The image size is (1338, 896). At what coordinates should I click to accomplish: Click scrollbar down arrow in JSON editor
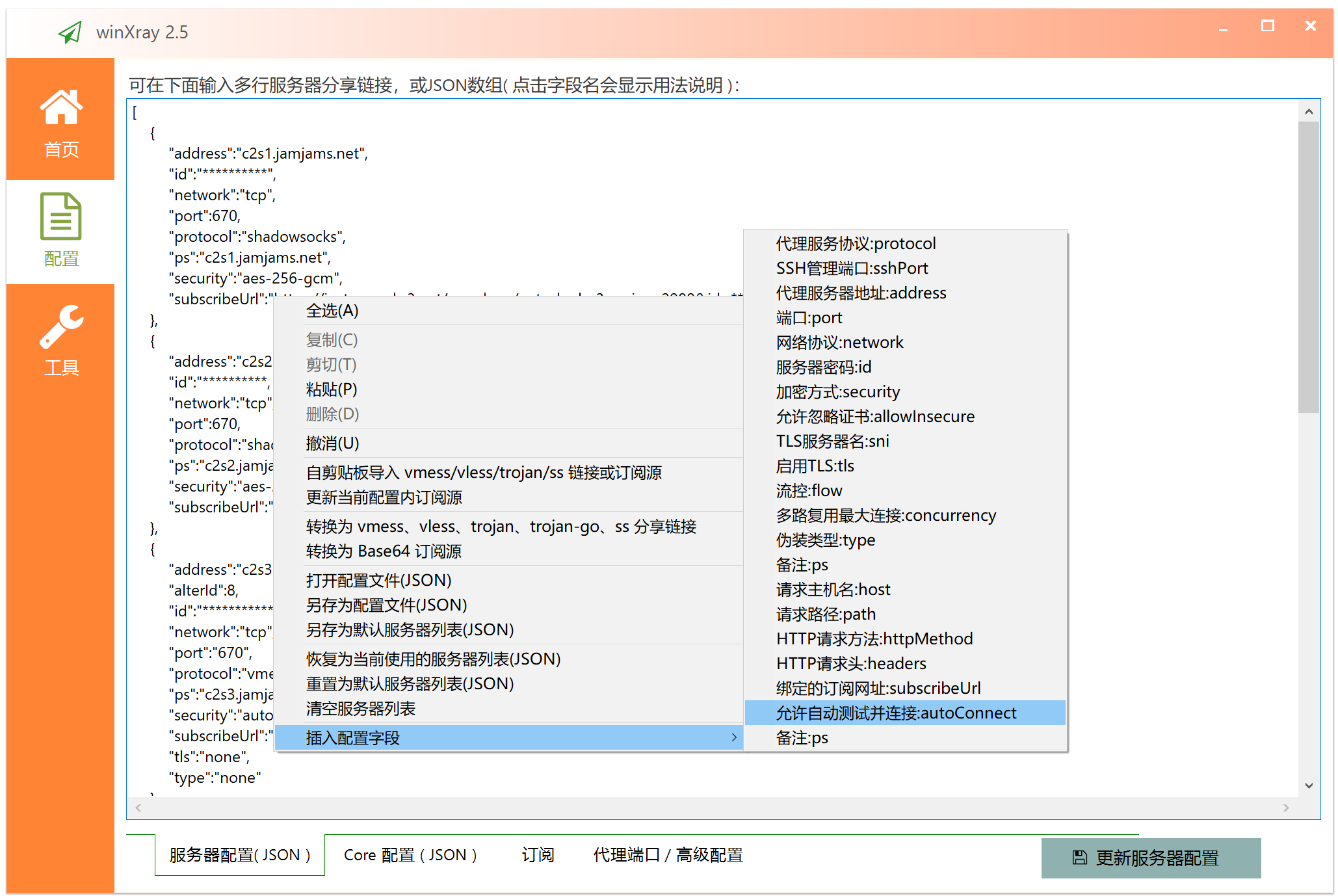(1309, 785)
